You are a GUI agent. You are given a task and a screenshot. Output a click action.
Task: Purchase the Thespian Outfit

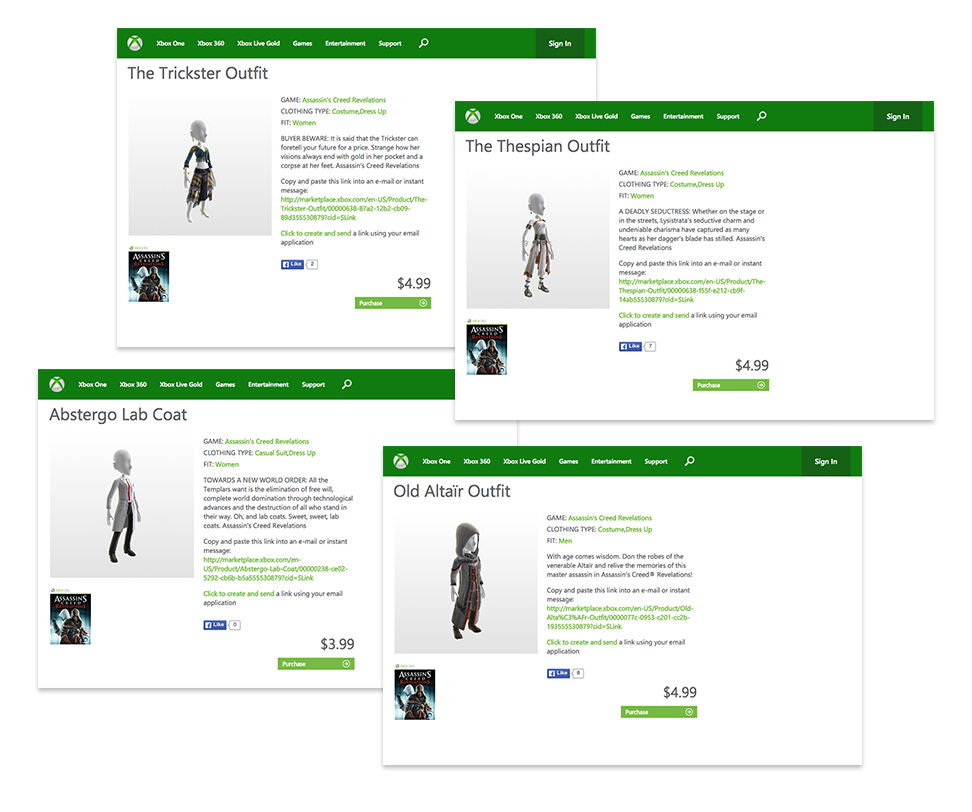pyautogui.click(x=731, y=385)
